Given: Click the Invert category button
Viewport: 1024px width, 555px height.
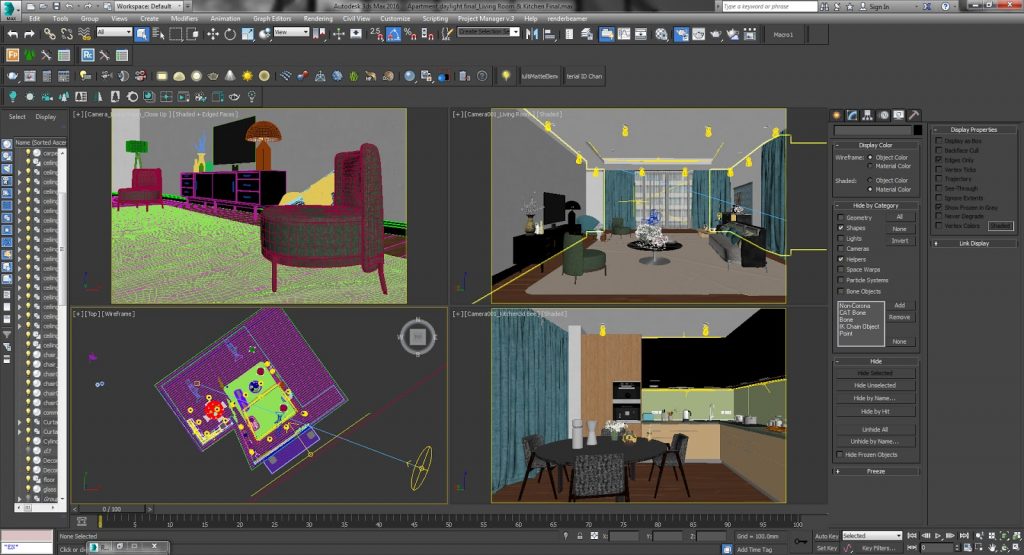Looking at the screenshot, I should coord(900,240).
